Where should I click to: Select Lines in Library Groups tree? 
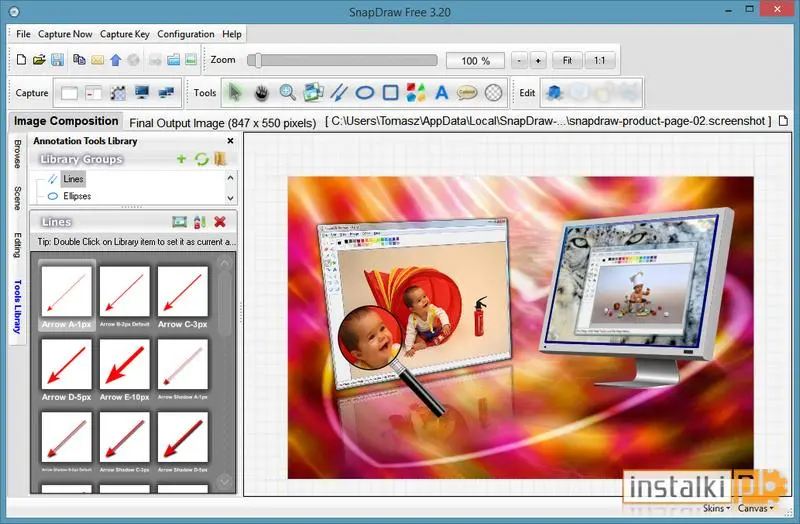73,179
